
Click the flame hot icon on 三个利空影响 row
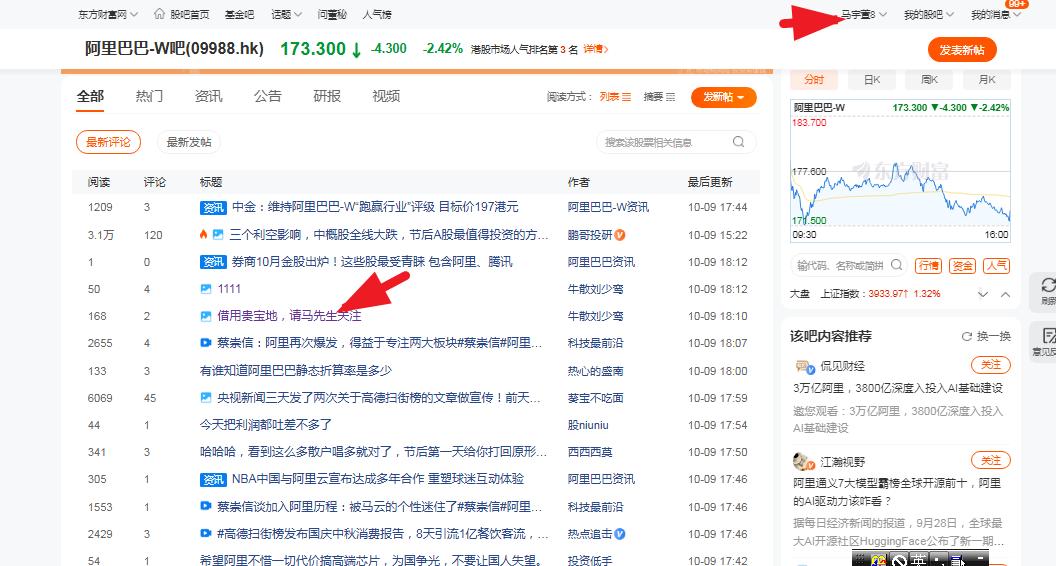(x=203, y=234)
